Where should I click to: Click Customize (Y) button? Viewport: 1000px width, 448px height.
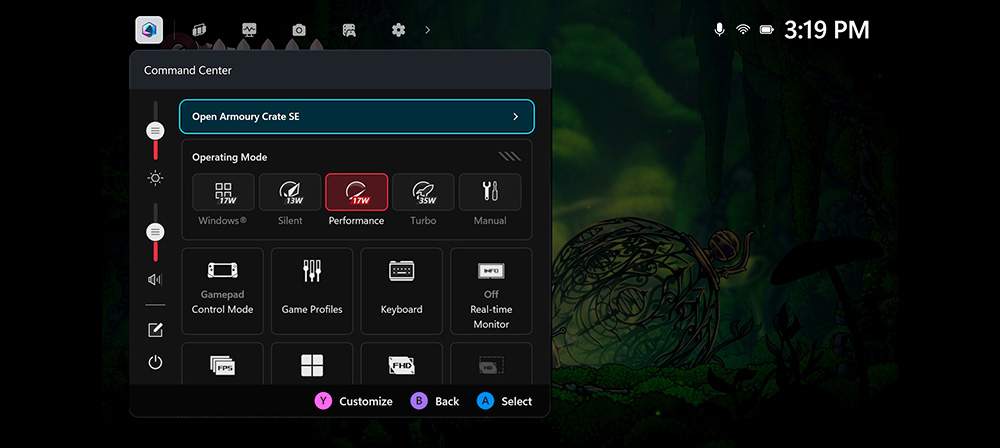point(353,401)
